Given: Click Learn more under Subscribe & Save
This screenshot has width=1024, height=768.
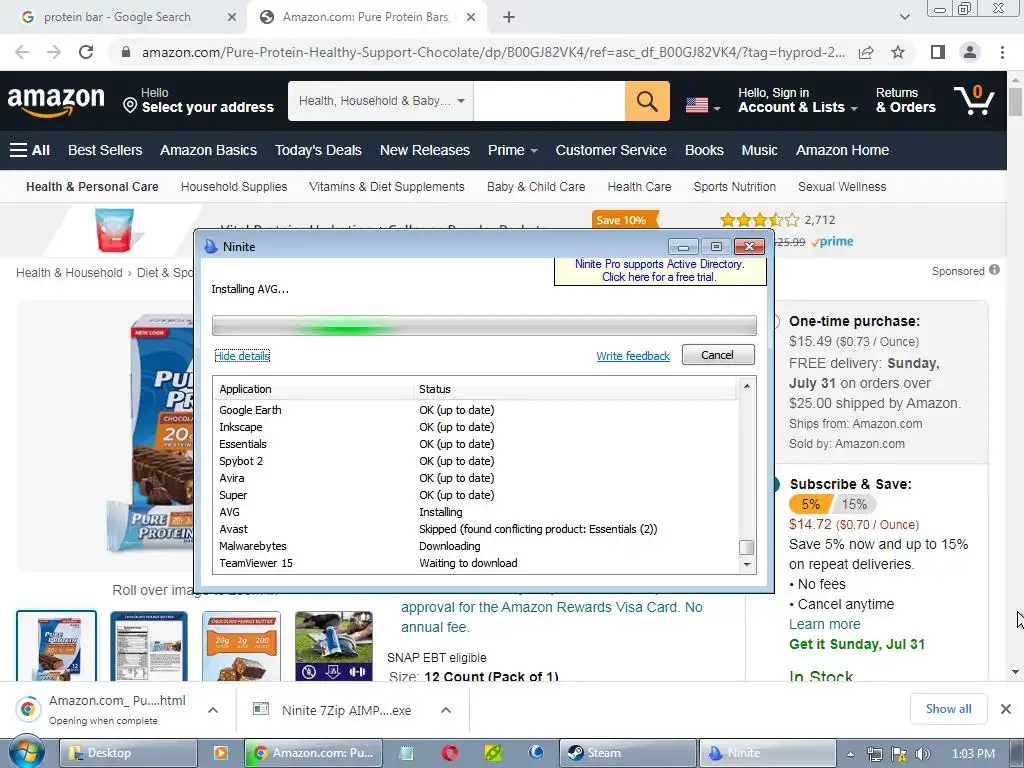Looking at the screenshot, I should tap(824, 624).
